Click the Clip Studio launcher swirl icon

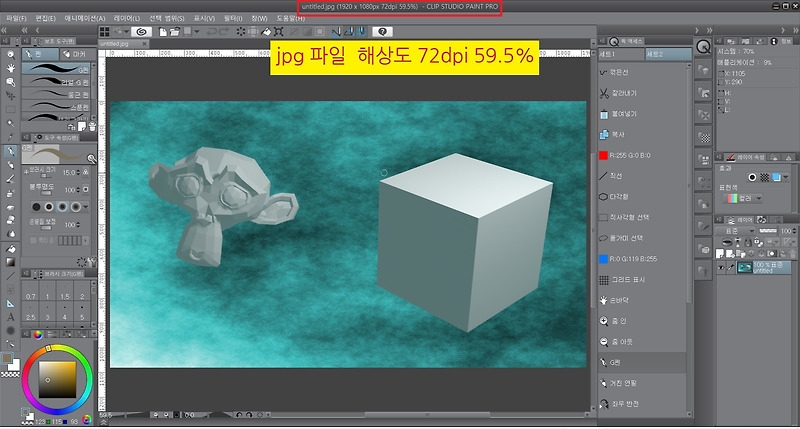pyautogui.click(x=141, y=32)
